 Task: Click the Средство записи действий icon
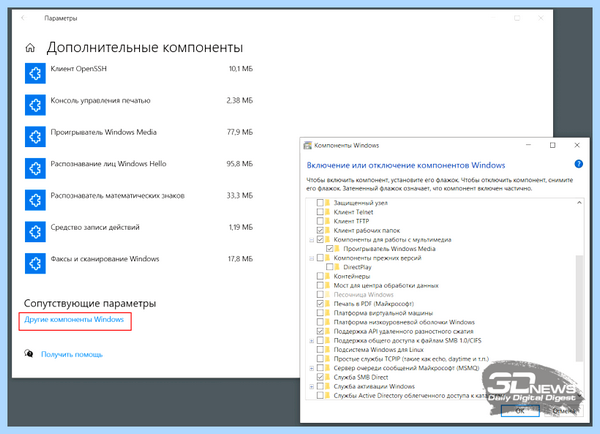coord(35,232)
